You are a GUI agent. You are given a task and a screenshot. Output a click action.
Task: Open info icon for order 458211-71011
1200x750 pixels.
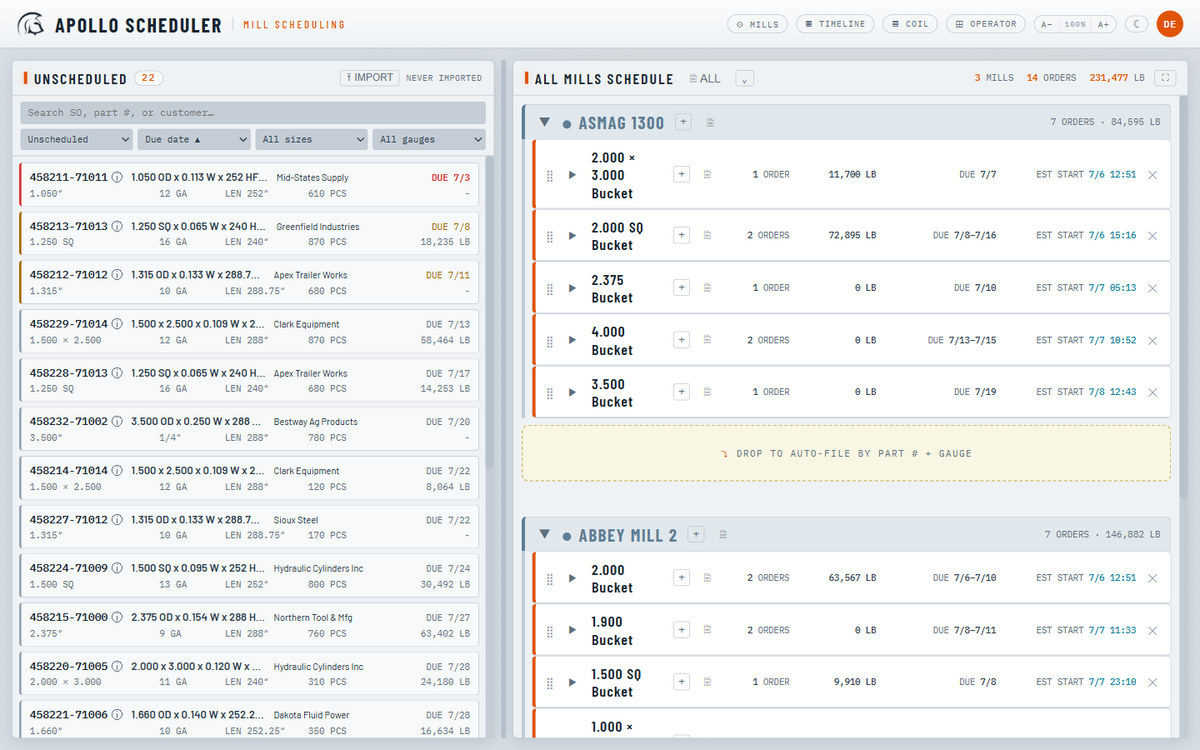(x=117, y=177)
